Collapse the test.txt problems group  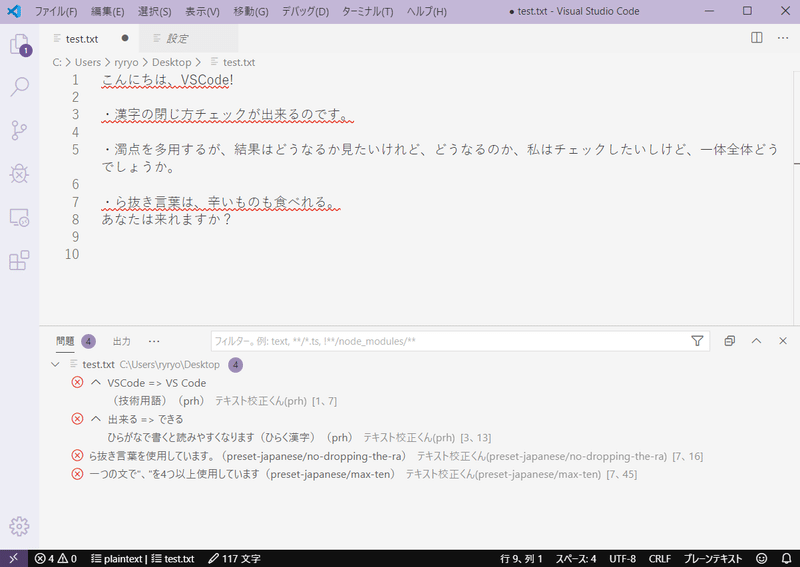tap(56, 364)
